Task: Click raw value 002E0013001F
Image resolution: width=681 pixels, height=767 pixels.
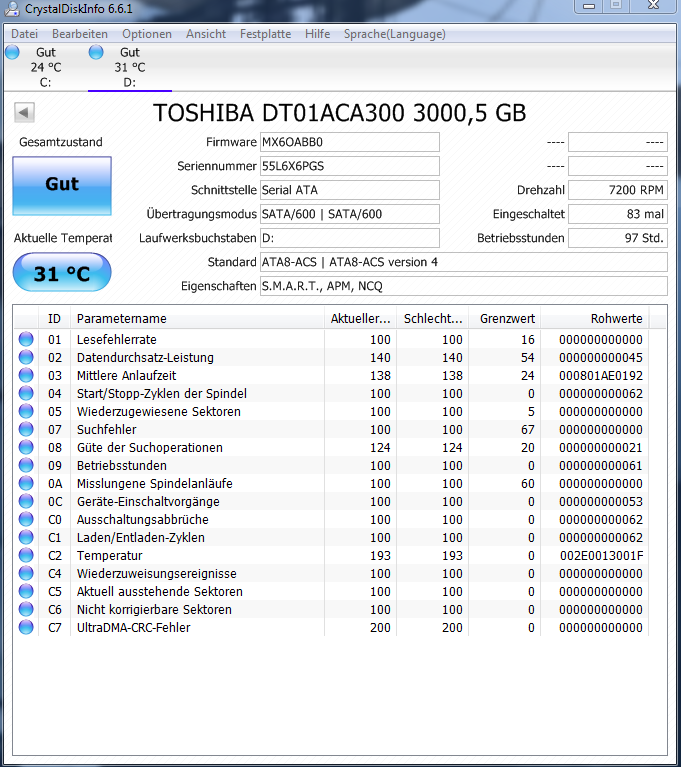Action: pos(601,556)
